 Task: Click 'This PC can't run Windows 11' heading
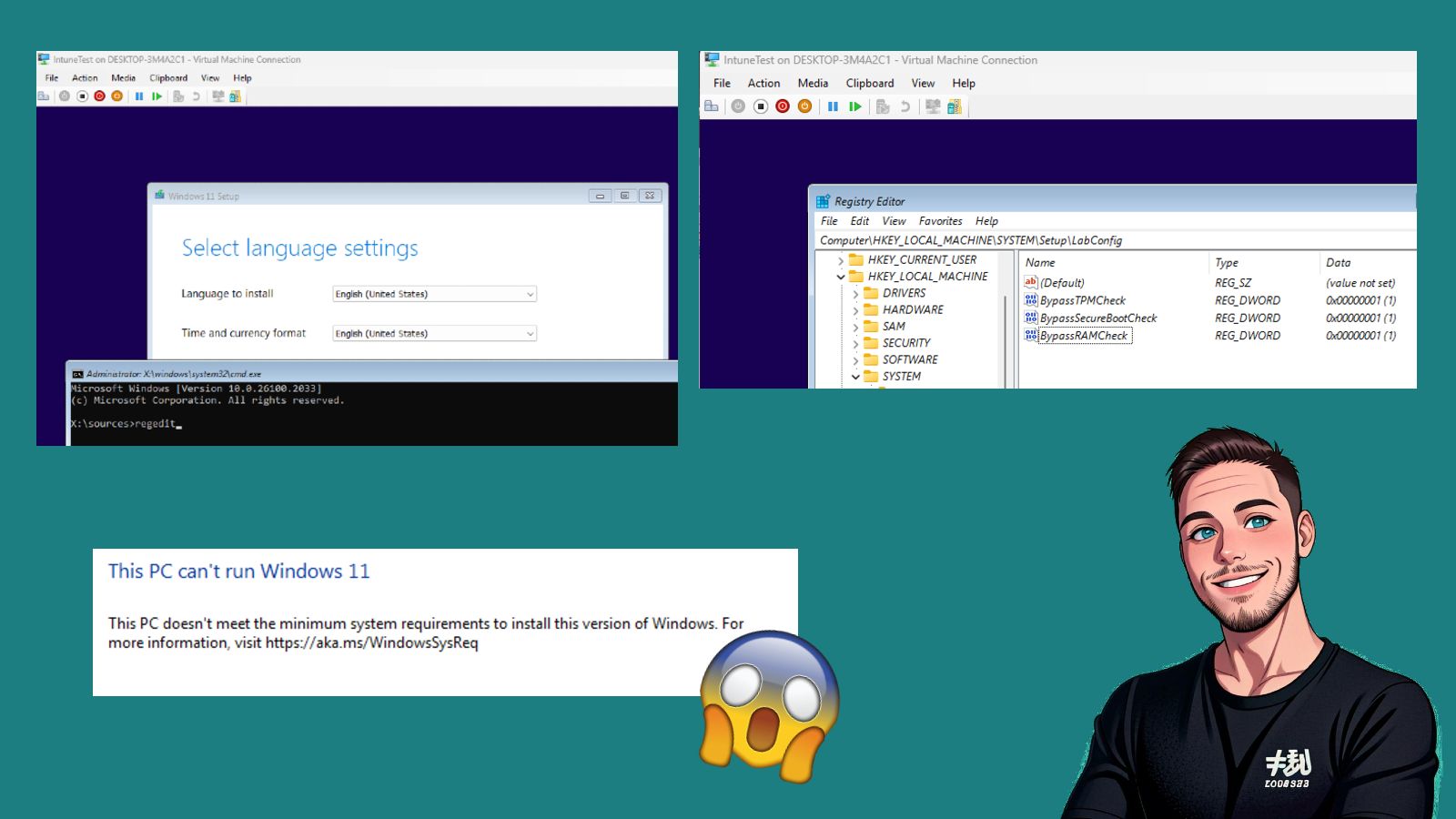pyautogui.click(x=239, y=571)
